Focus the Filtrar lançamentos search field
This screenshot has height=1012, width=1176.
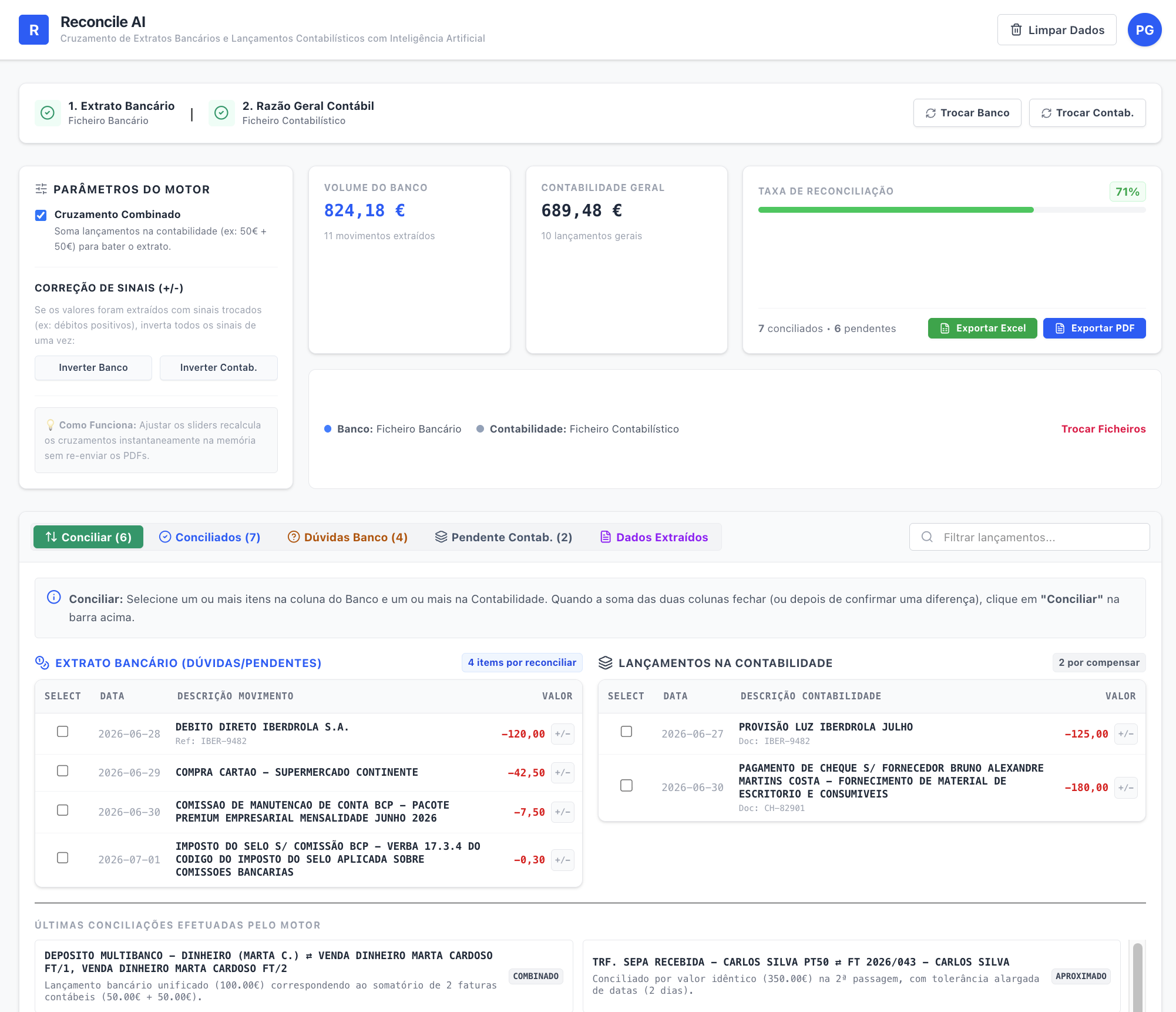1029,537
